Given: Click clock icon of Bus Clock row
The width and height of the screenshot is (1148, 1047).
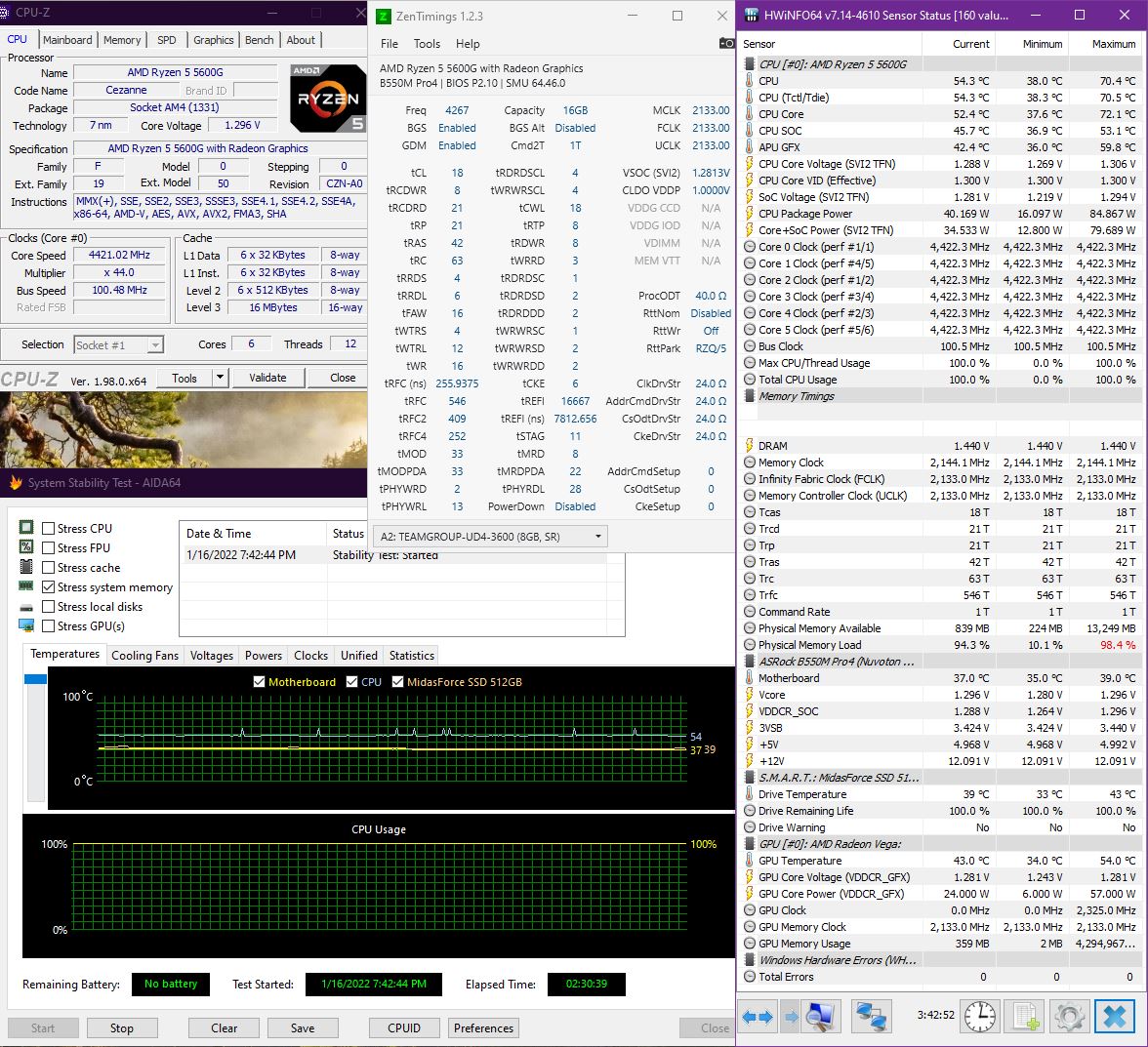Looking at the screenshot, I should point(749,346).
